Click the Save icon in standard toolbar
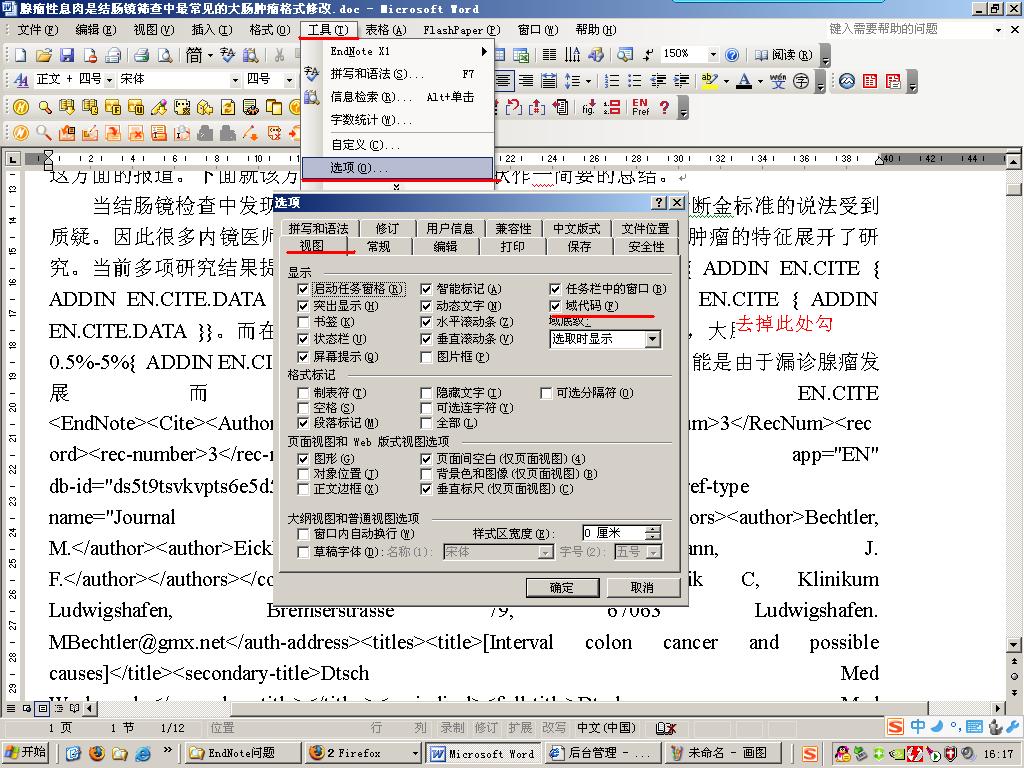This screenshot has height=768, width=1024. point(67,55)
